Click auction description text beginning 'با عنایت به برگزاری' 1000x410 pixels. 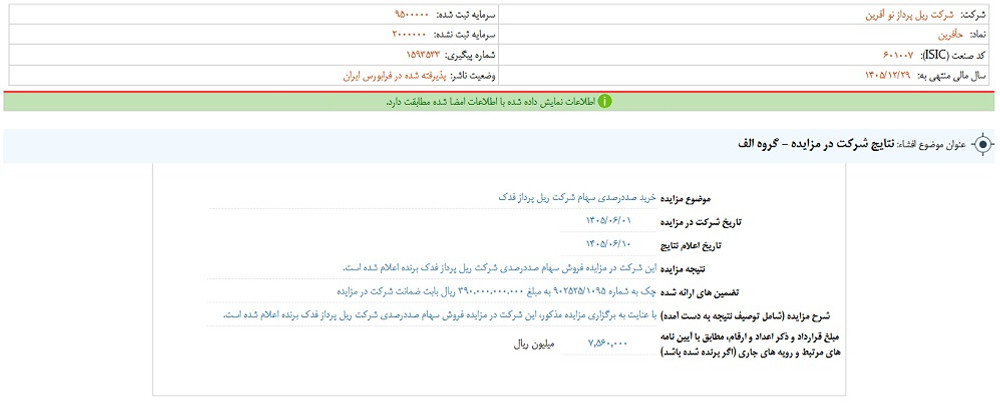pyautogui.click(x=439, y=315)
